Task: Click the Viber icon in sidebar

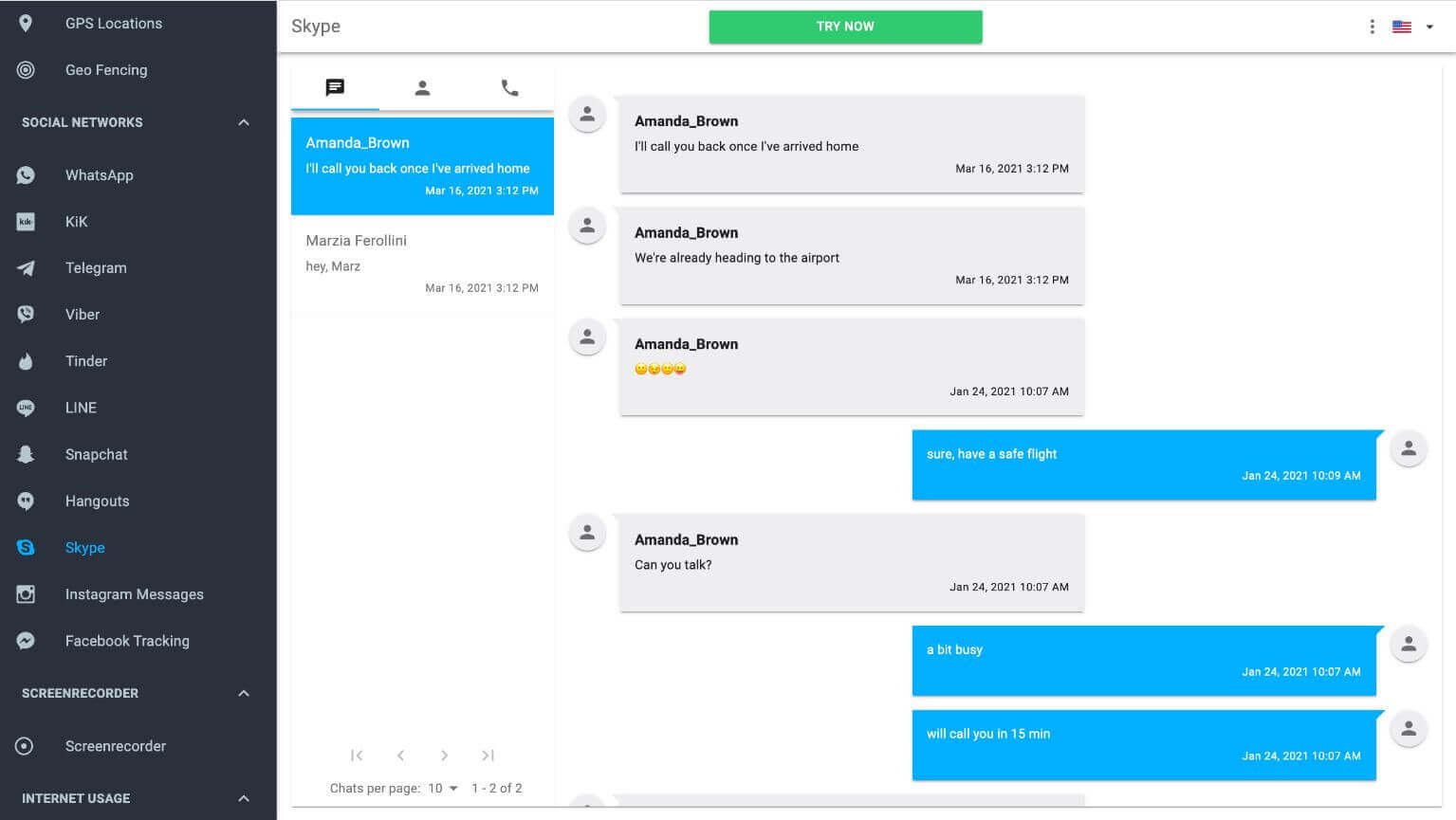Action: tap(26, 315)
